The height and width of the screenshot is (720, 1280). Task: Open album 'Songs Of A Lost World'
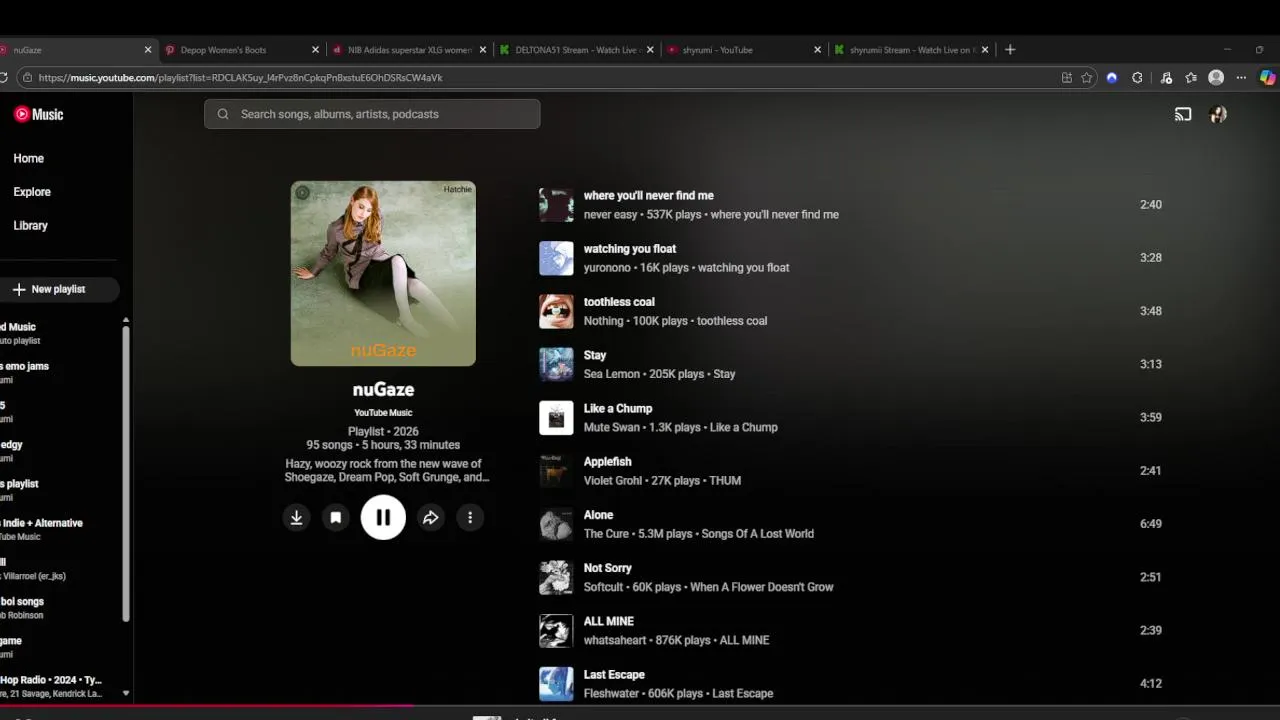pos(757,534)
